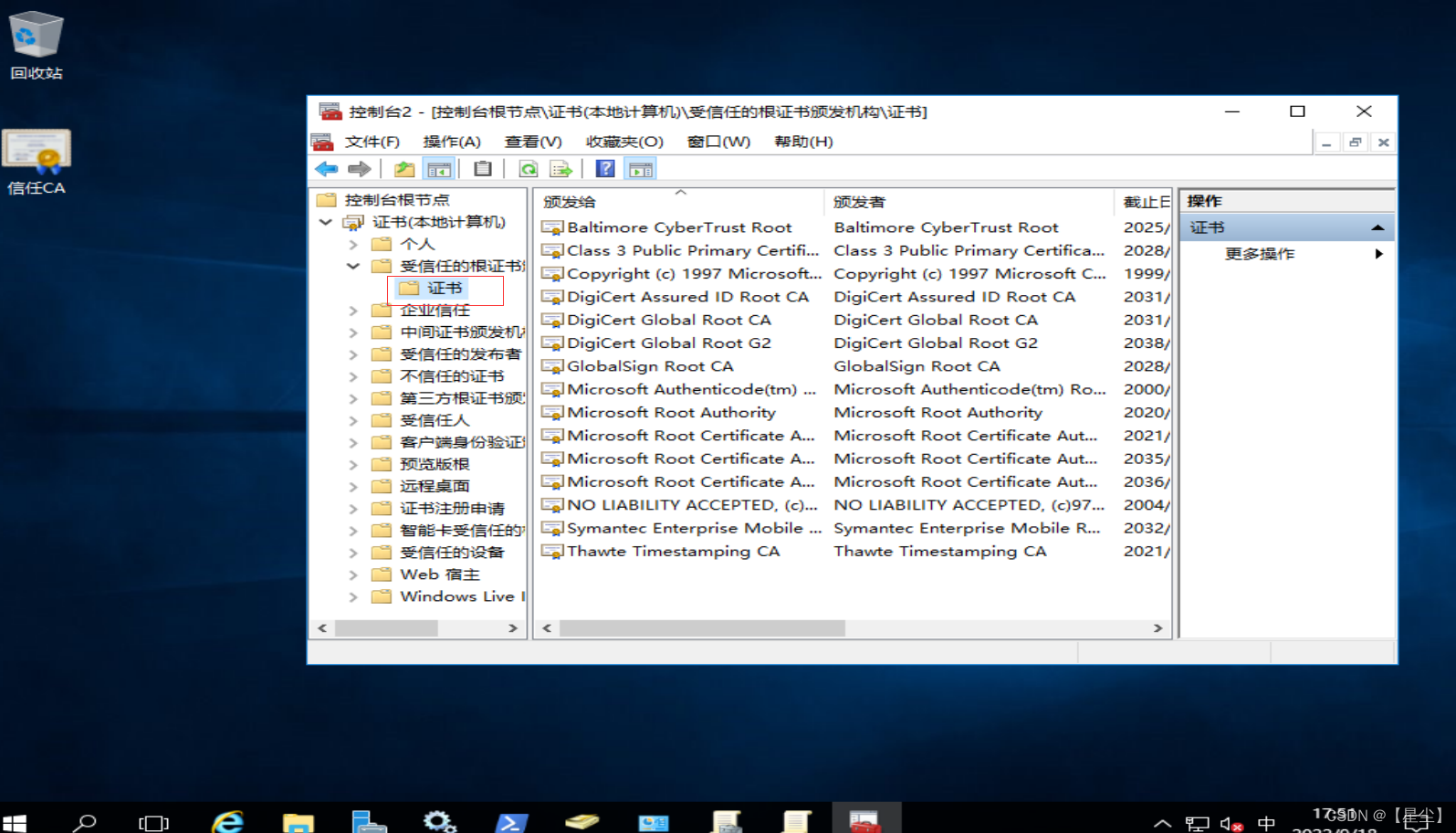Open Task View on taskbar
The height and width of the screenshot is (833, 1456).
[x=153, y=822]
